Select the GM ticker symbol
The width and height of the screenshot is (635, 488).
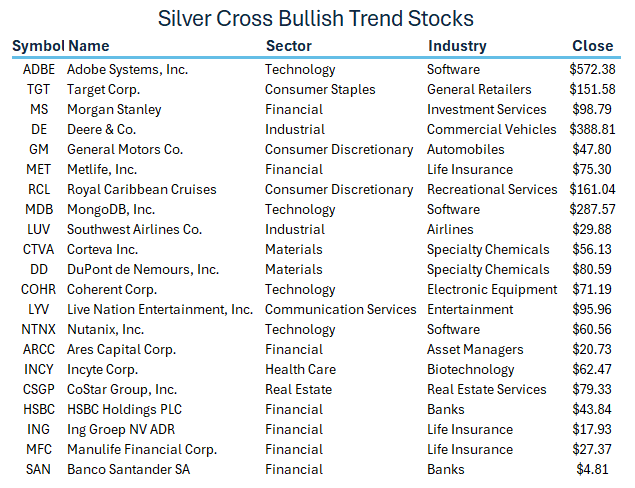39,150
